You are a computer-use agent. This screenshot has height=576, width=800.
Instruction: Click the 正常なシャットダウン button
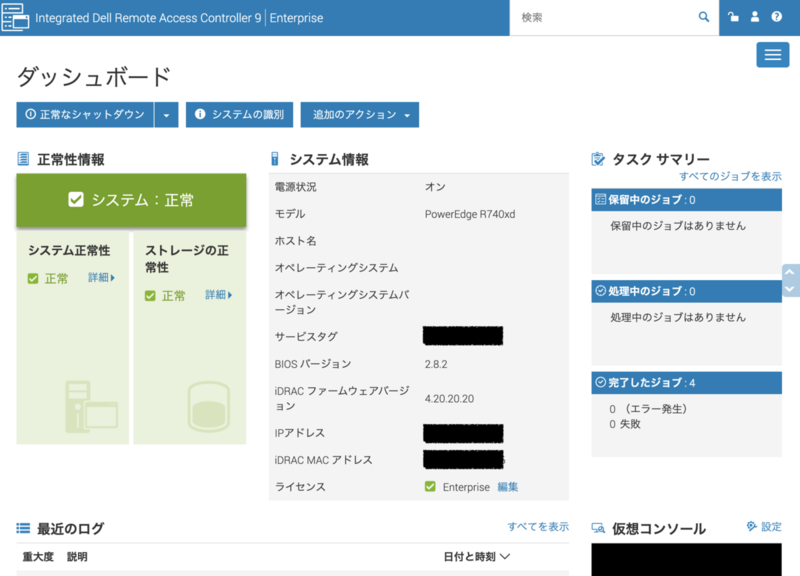tap(85, 115)
